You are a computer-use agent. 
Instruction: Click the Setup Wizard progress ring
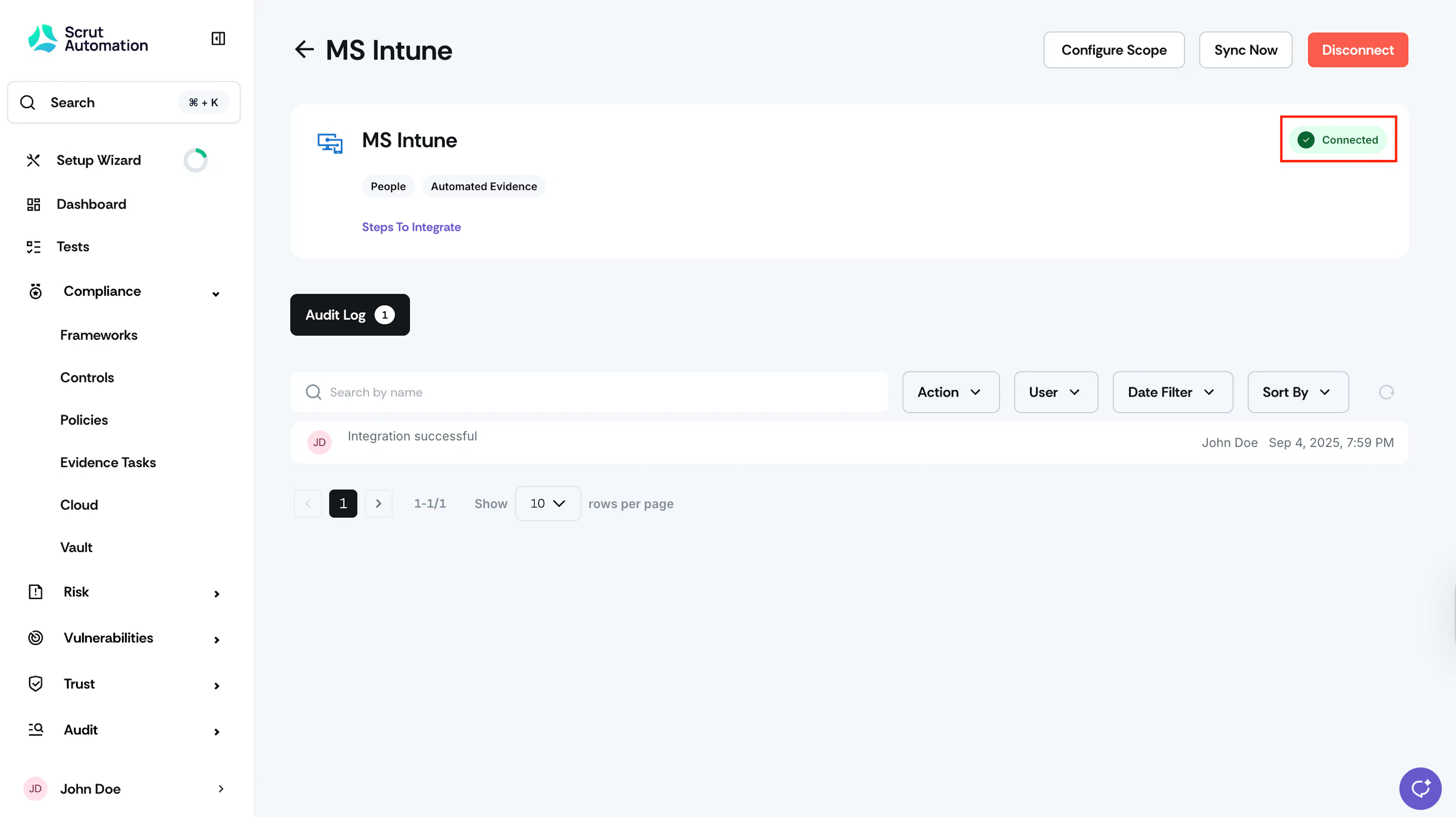click(x=196, y=160)
